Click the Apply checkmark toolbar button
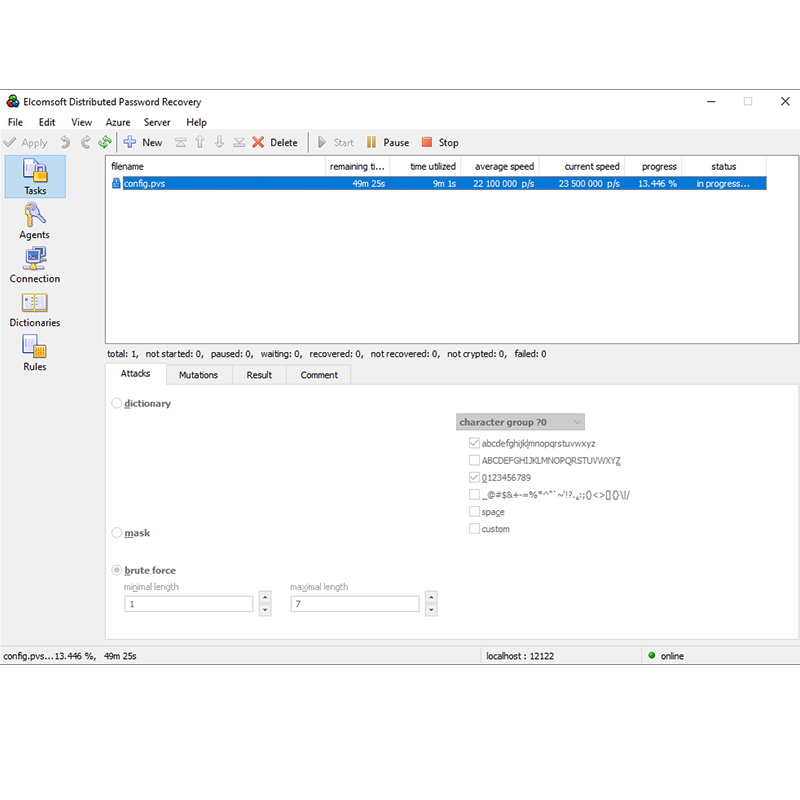The image size is (800, 800). click(26, 142)
